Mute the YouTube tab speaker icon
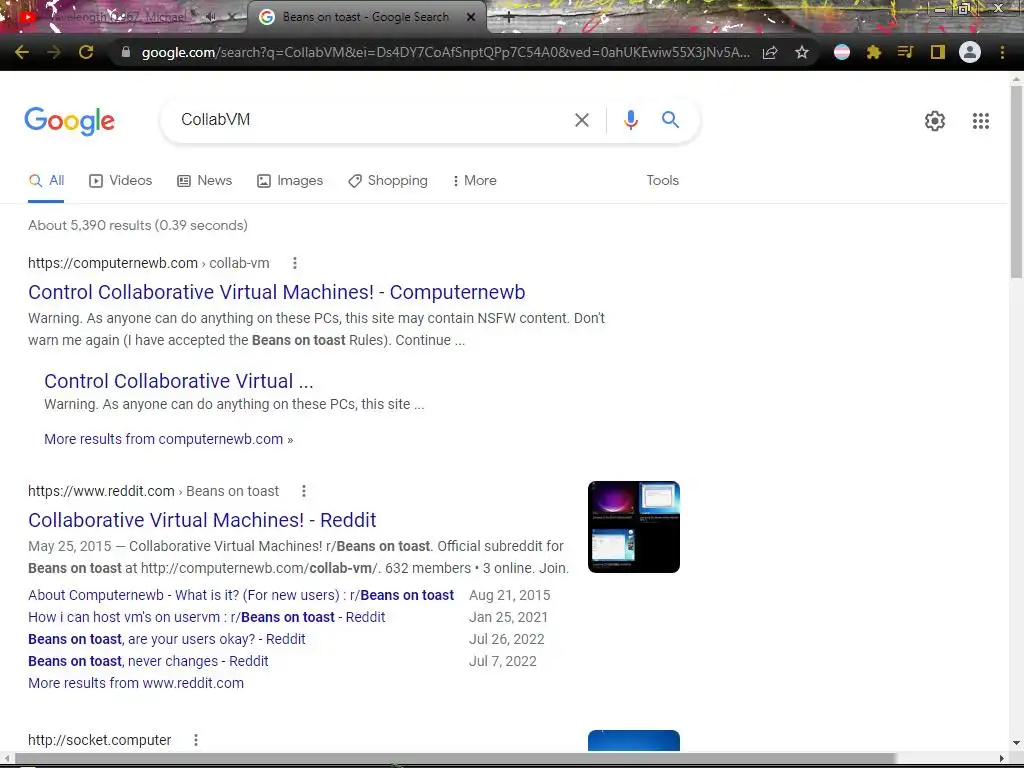Viewport: 1024px width, 768px height. [211, 17]
